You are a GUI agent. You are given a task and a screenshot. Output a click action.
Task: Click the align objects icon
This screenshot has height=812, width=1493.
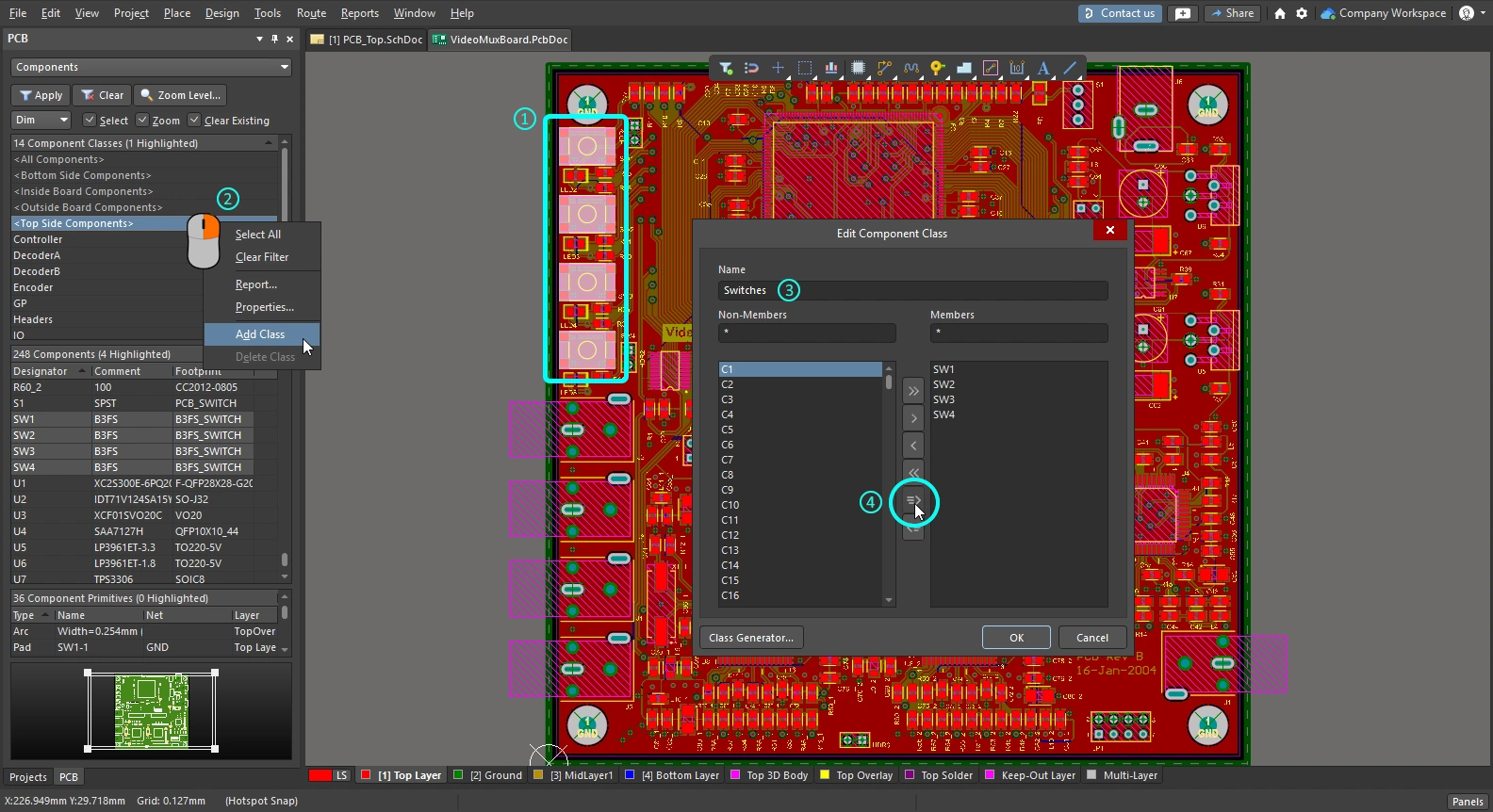pos(831,68)
